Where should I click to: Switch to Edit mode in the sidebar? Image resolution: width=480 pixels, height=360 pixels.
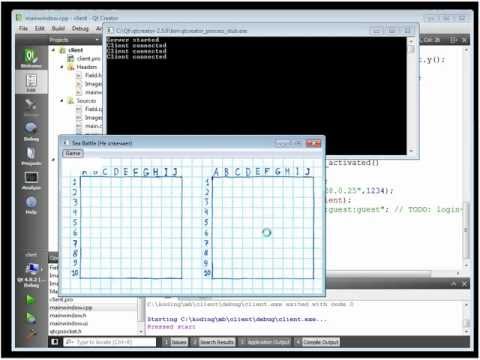point(31,82)
